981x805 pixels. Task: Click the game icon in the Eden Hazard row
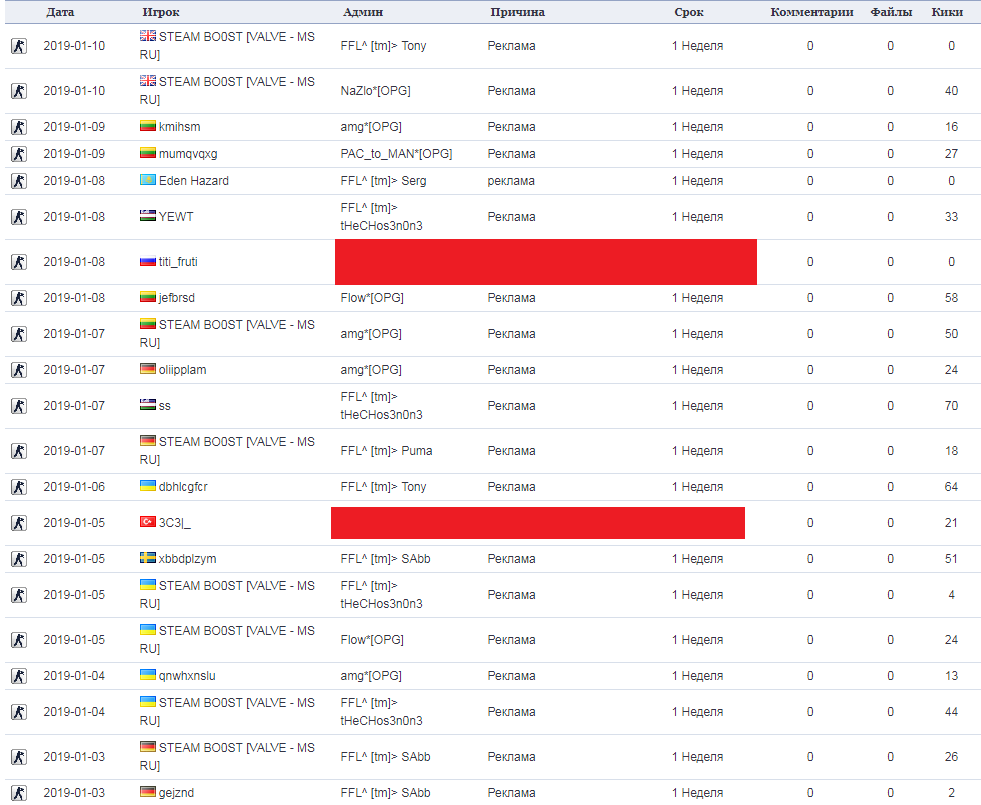(19, 181)
